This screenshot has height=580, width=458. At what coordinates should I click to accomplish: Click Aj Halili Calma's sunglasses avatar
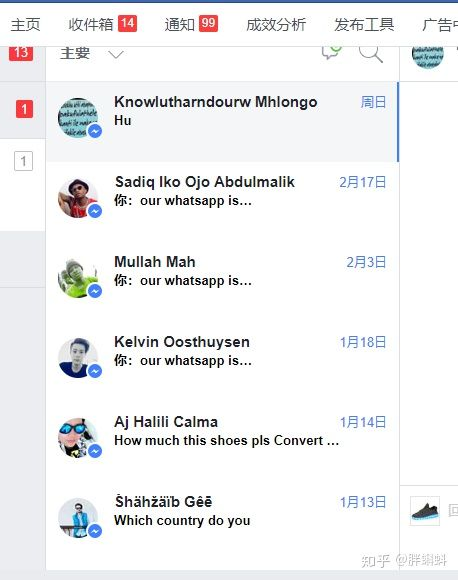tap(78, 438)
